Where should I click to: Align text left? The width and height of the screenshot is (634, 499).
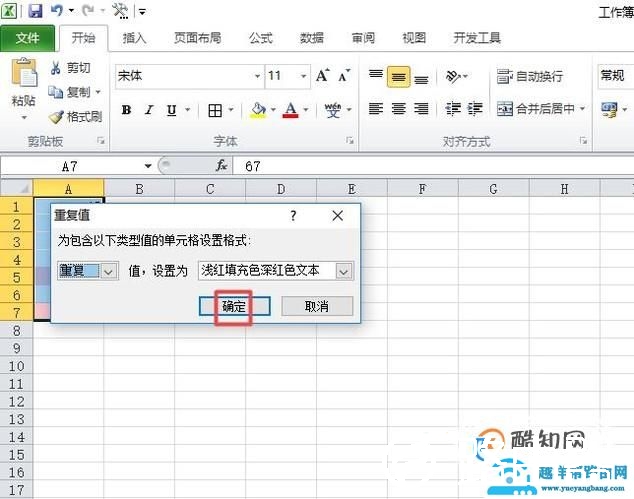click(376, 108)
